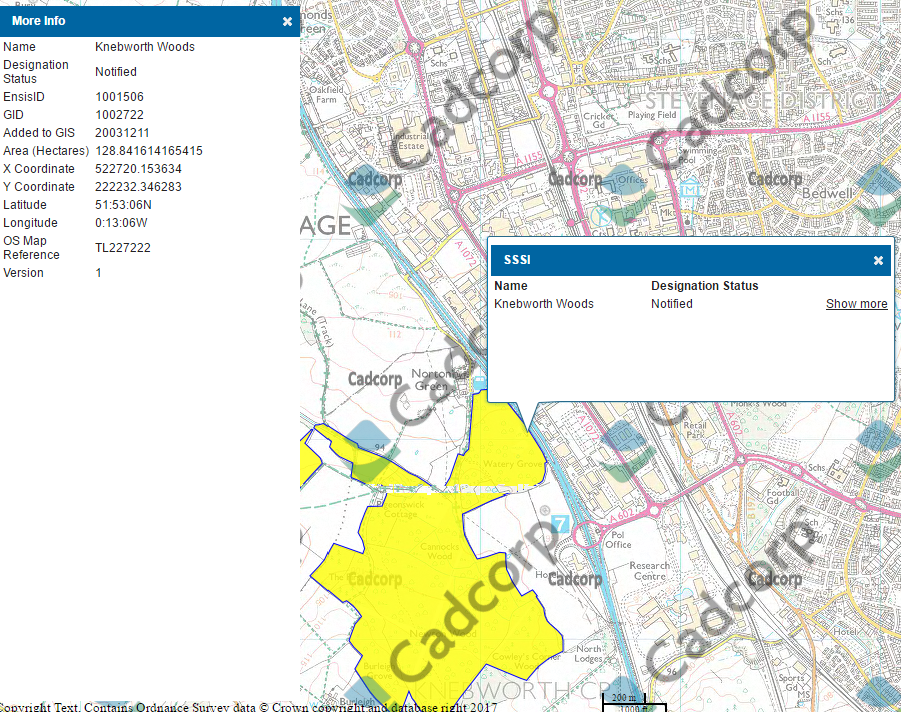Click the Research Centre label on map

[648, 571]
